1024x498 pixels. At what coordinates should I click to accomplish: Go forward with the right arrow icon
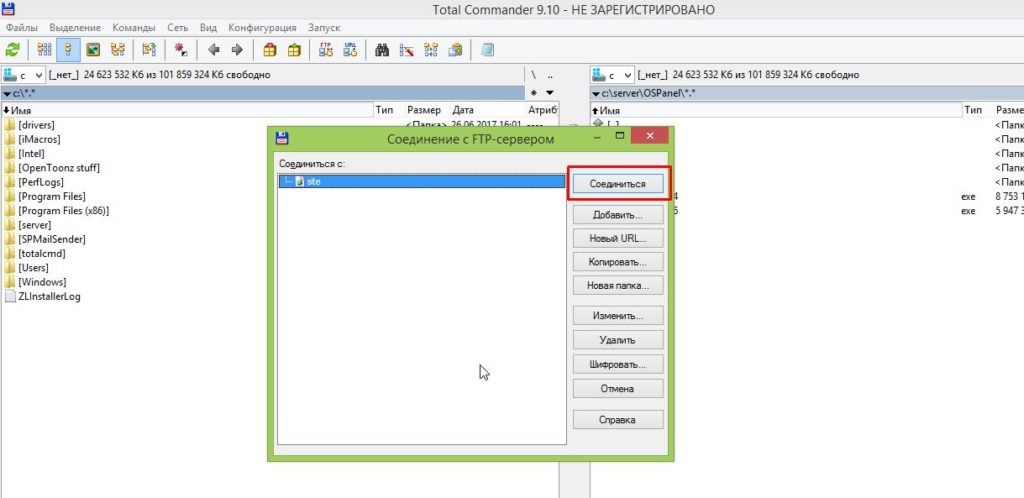point(237,48)
